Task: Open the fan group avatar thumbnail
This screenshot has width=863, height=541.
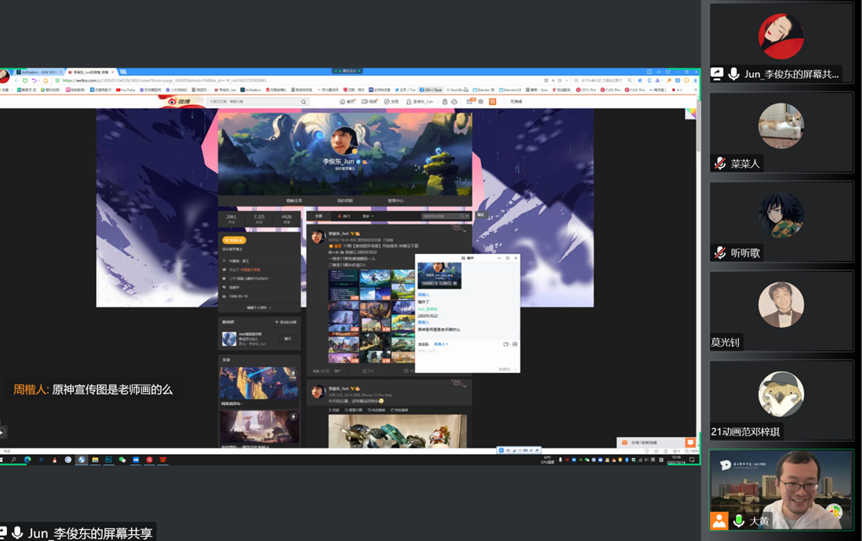Action: [x=229, y=339]
